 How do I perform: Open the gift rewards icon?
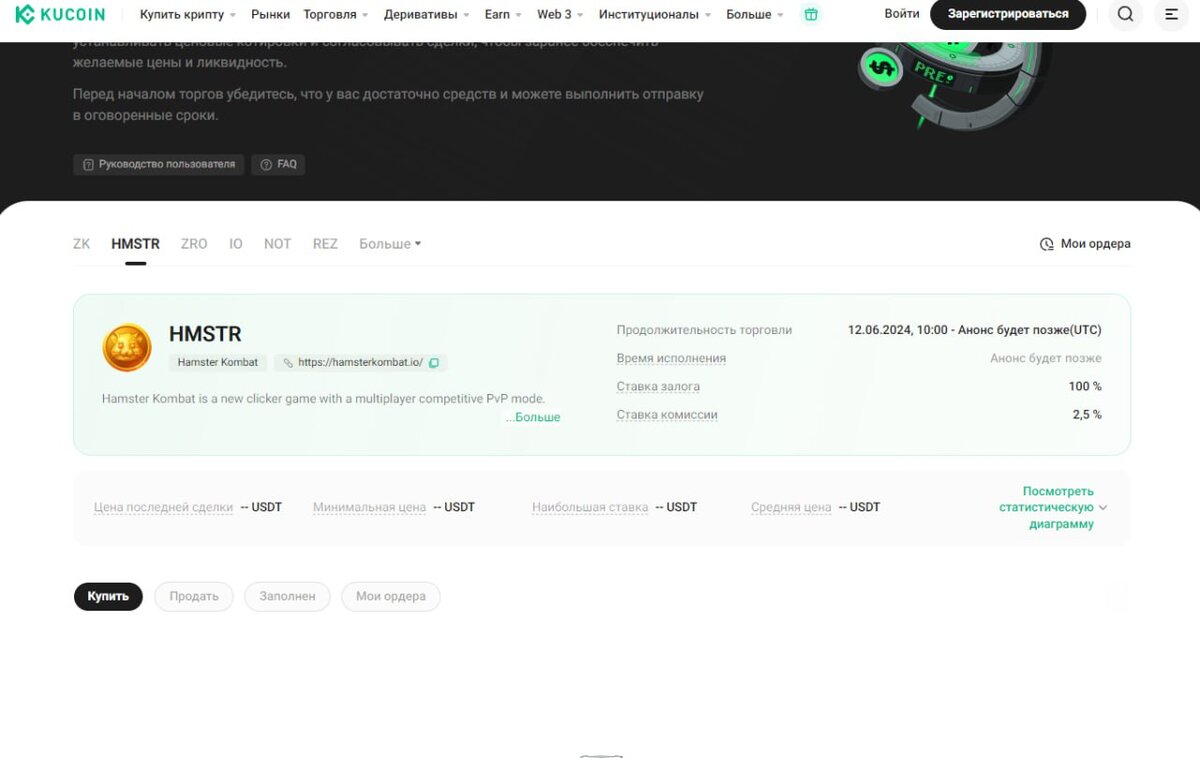pyautogui.click(x=811, y=15)
